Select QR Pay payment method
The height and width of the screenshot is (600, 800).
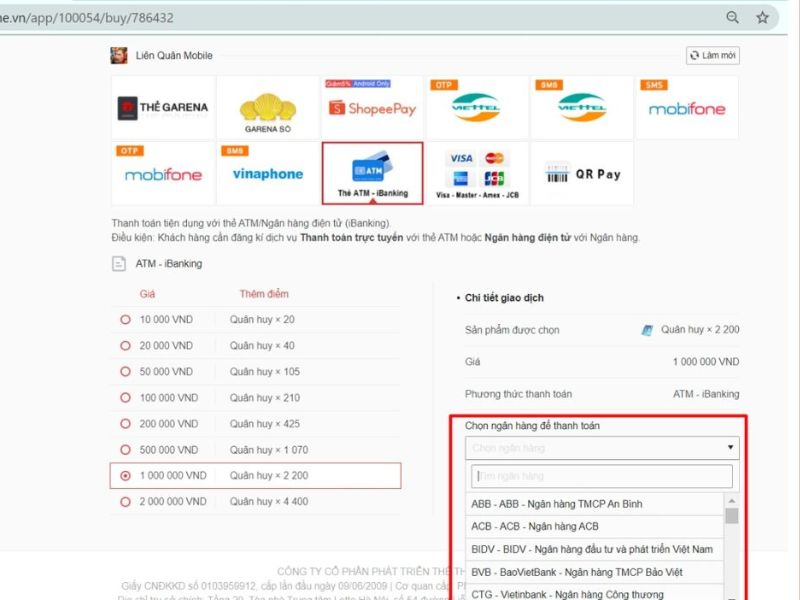(x=582, y=173)
